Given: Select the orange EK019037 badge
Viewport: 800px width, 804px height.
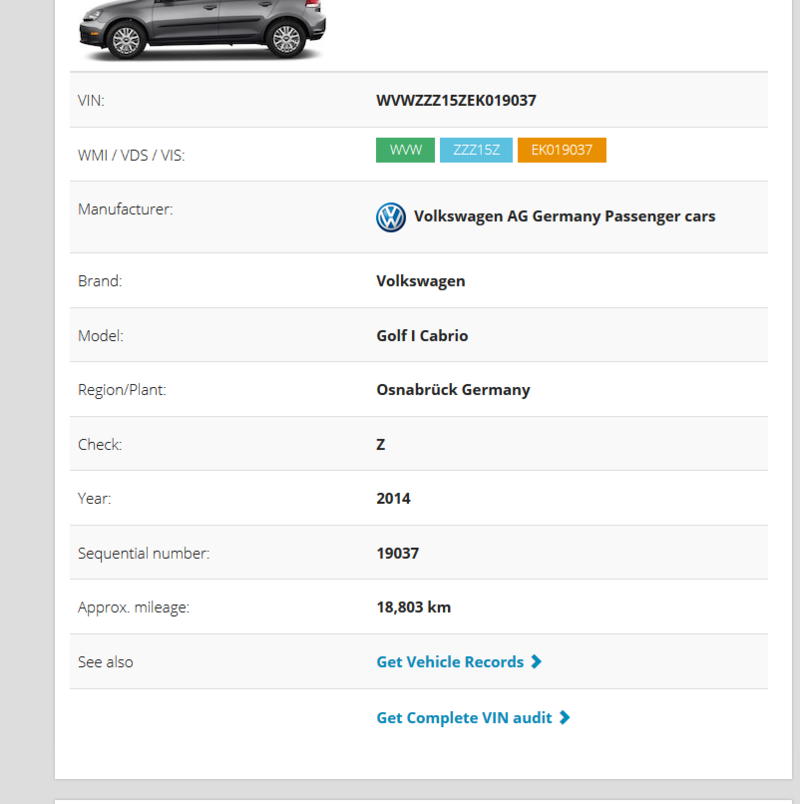Looking at the screenshot, I should pos(561,150).
